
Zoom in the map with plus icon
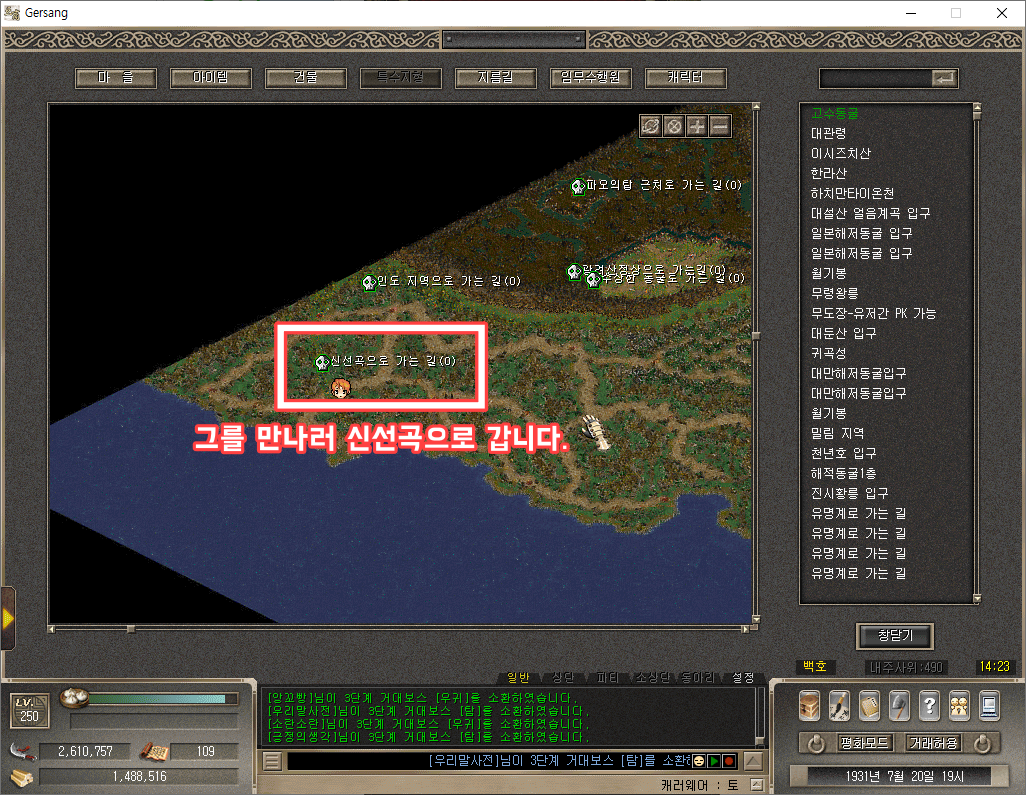[697, 126]
